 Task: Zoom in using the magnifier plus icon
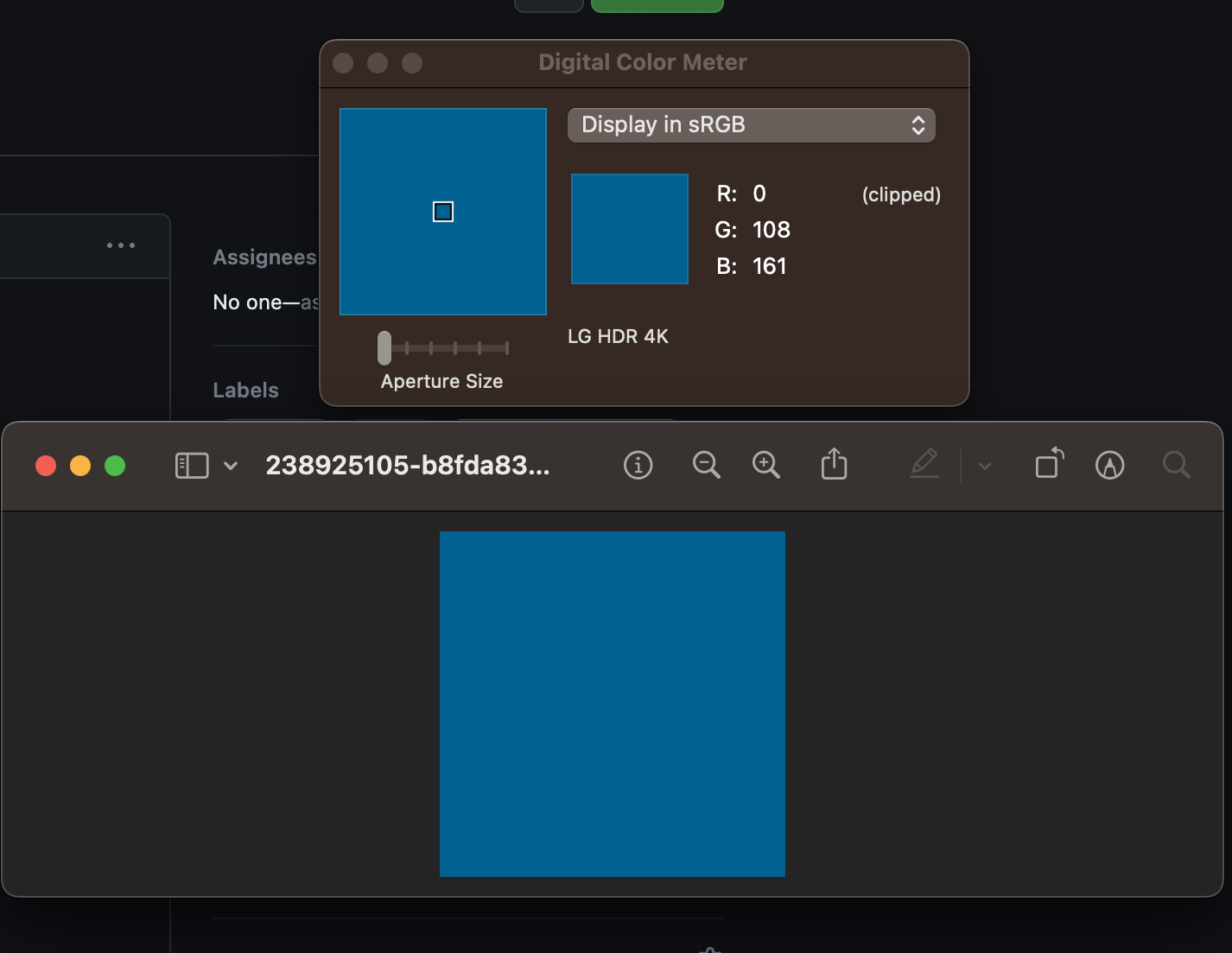tap(765, 465)
